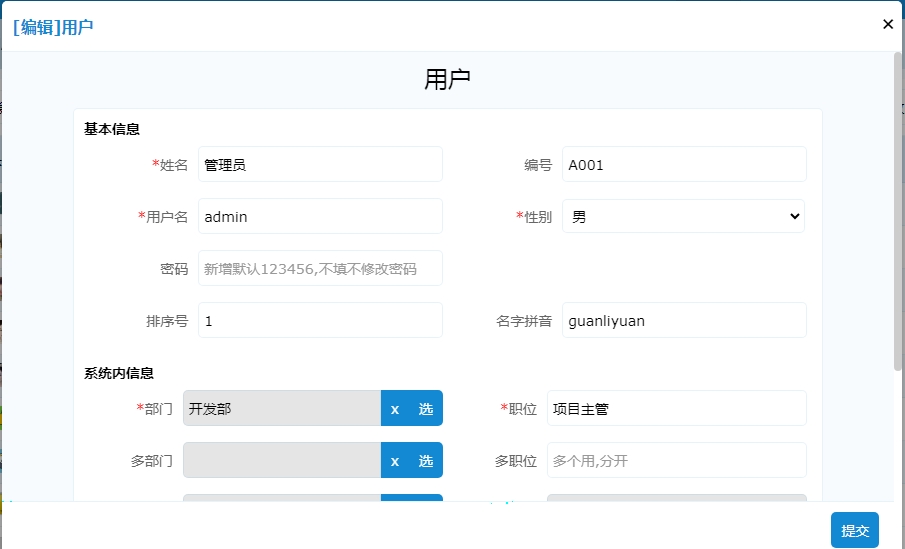Viewport: 905px width, 549px height.
Task: Close the 编辑用户 dialog with X
Action: [x=888, y=24]
